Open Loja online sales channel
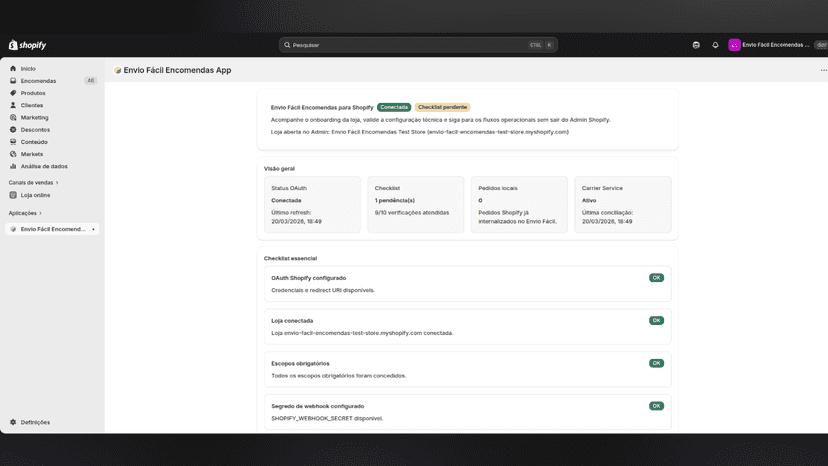The image size is (828, 466). pyautogui.click(x=35, y=195)
